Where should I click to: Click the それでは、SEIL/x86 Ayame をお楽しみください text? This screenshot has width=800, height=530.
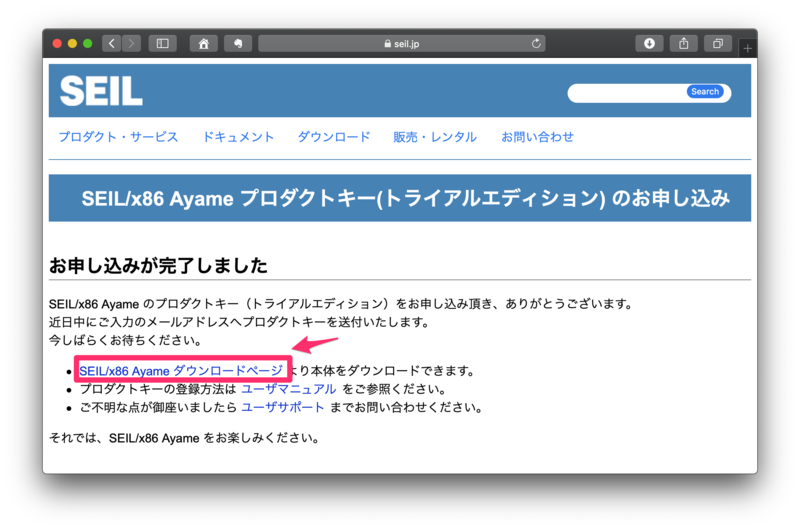click(x=185, y=438)
